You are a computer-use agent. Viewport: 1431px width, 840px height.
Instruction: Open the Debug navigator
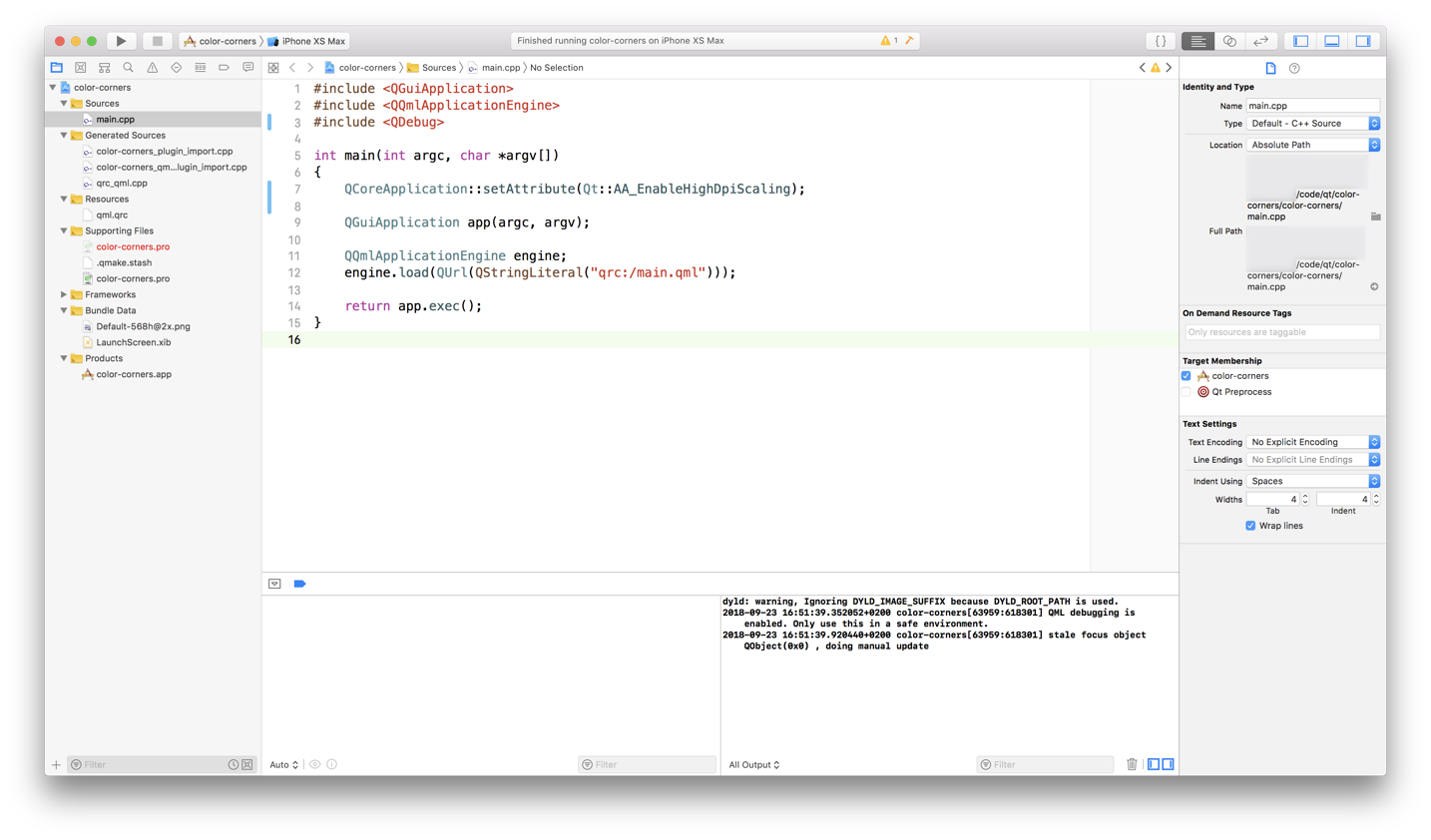(x=201, y=68)
